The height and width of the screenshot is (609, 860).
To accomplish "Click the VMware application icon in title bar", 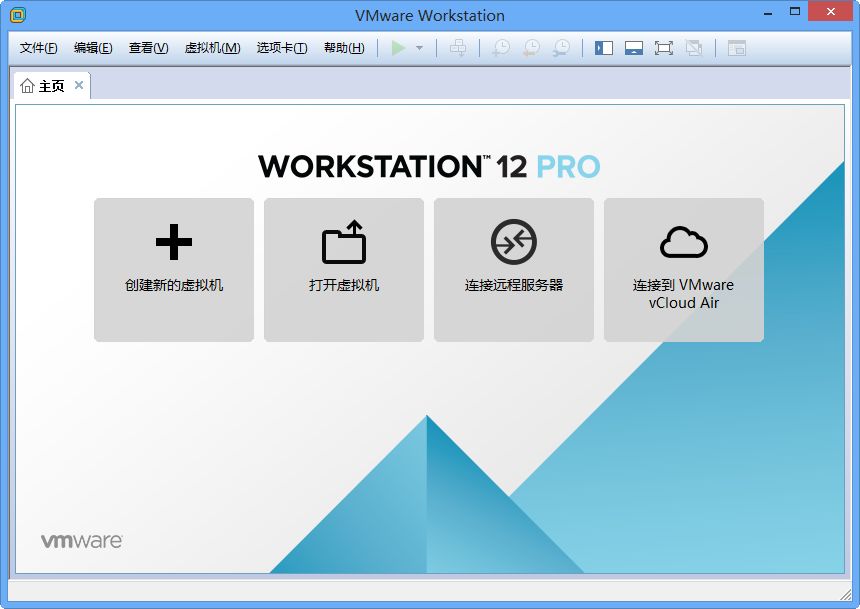I will 18,15.
